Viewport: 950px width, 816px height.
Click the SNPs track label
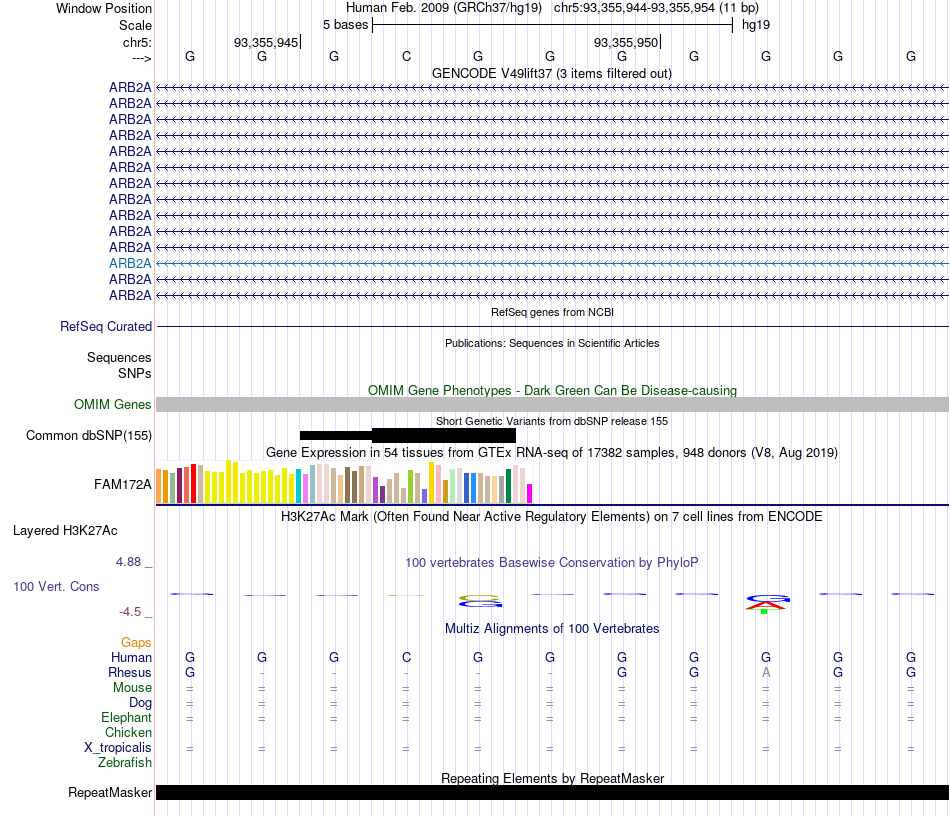pyautogui.click(x=135, y=373)
